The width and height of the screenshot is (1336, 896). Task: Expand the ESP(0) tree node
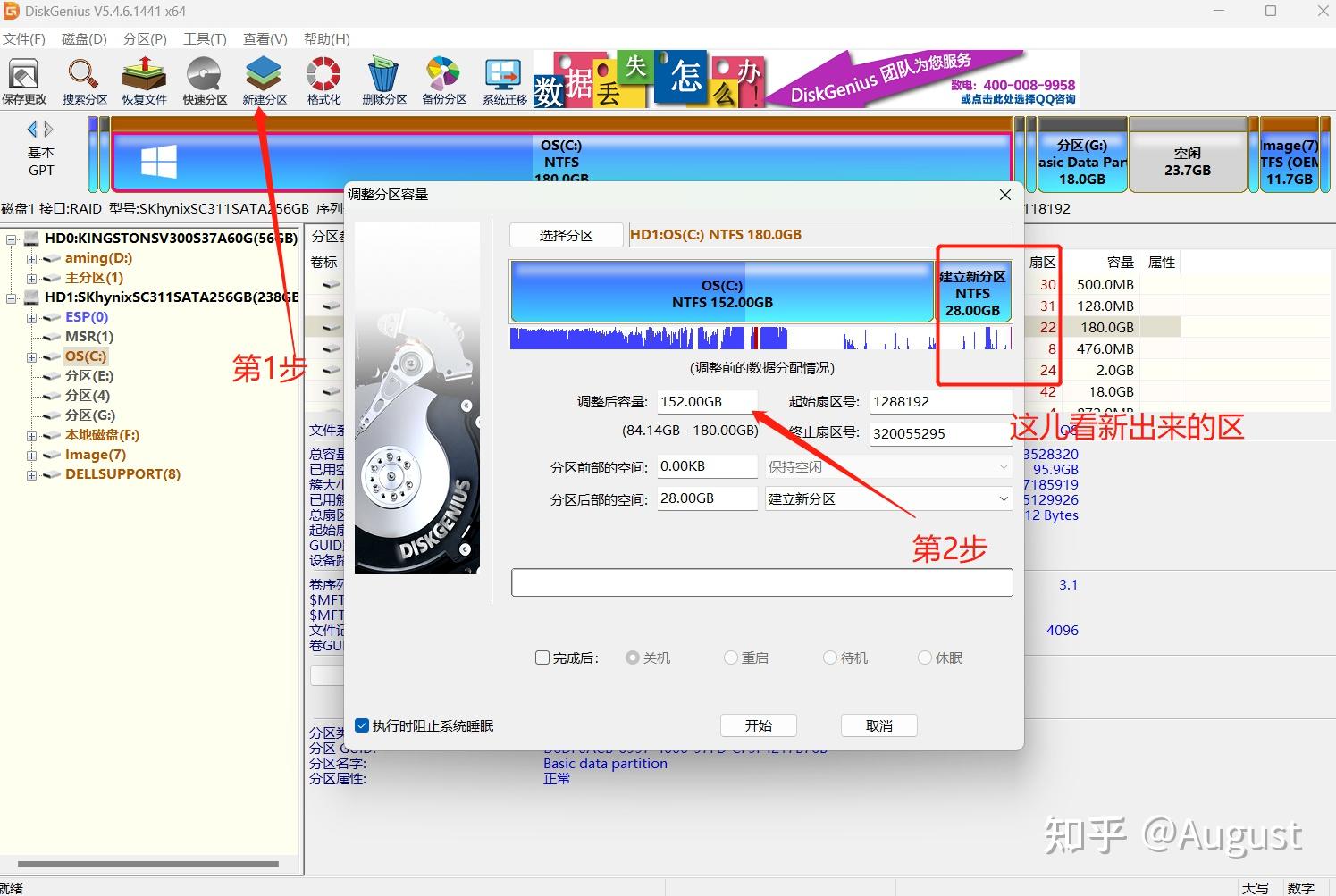32,317
